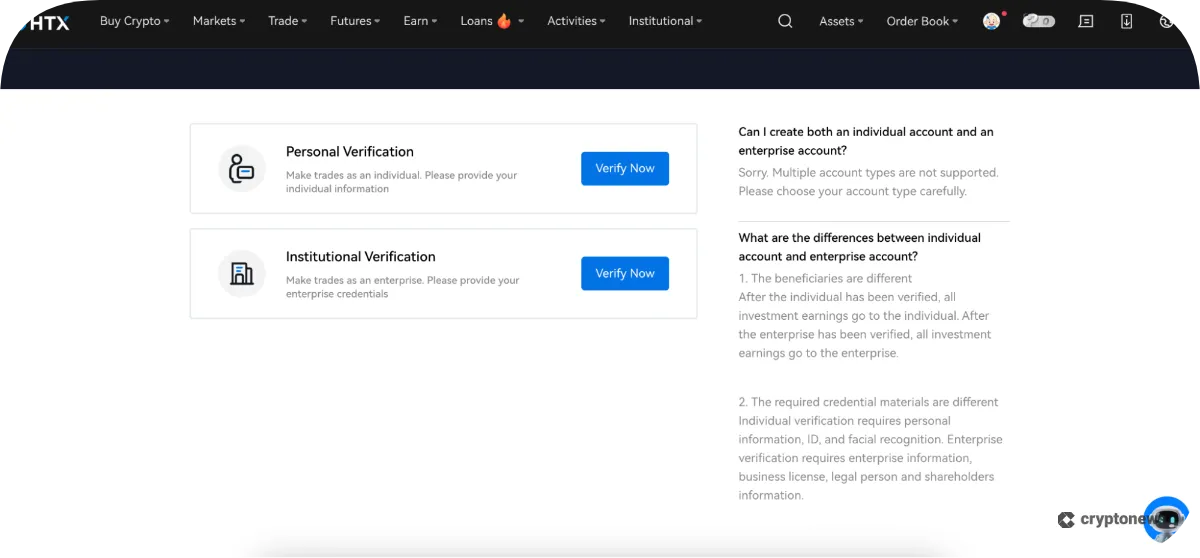Open the Loans menu item
The width and height of the screenshot is (1200, 558).
pyautogui.click(x=491, y=21)
